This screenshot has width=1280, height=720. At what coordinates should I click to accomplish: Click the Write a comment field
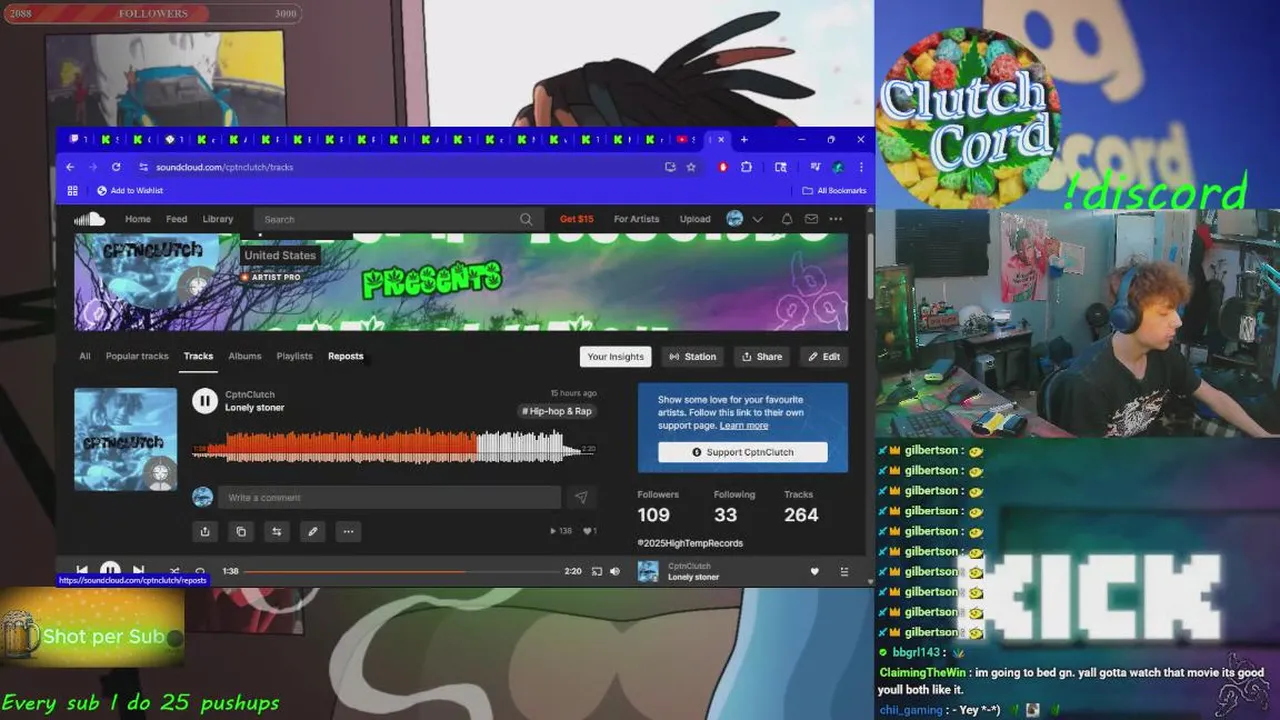coord(389,497)
